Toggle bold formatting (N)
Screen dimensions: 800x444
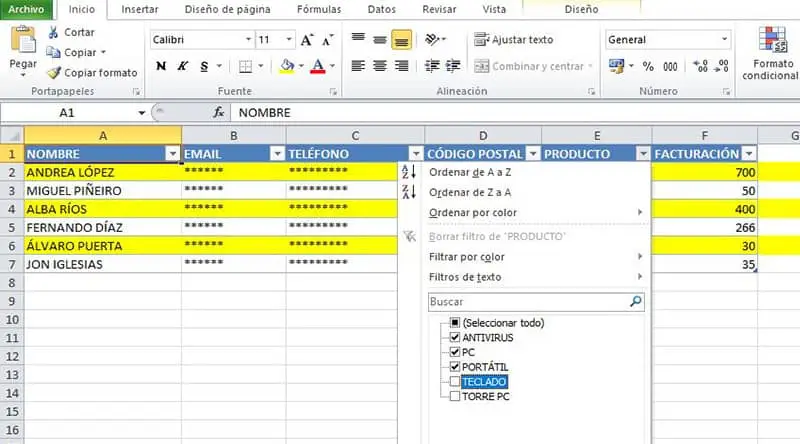pyautogui.click(x=161, y=66)
